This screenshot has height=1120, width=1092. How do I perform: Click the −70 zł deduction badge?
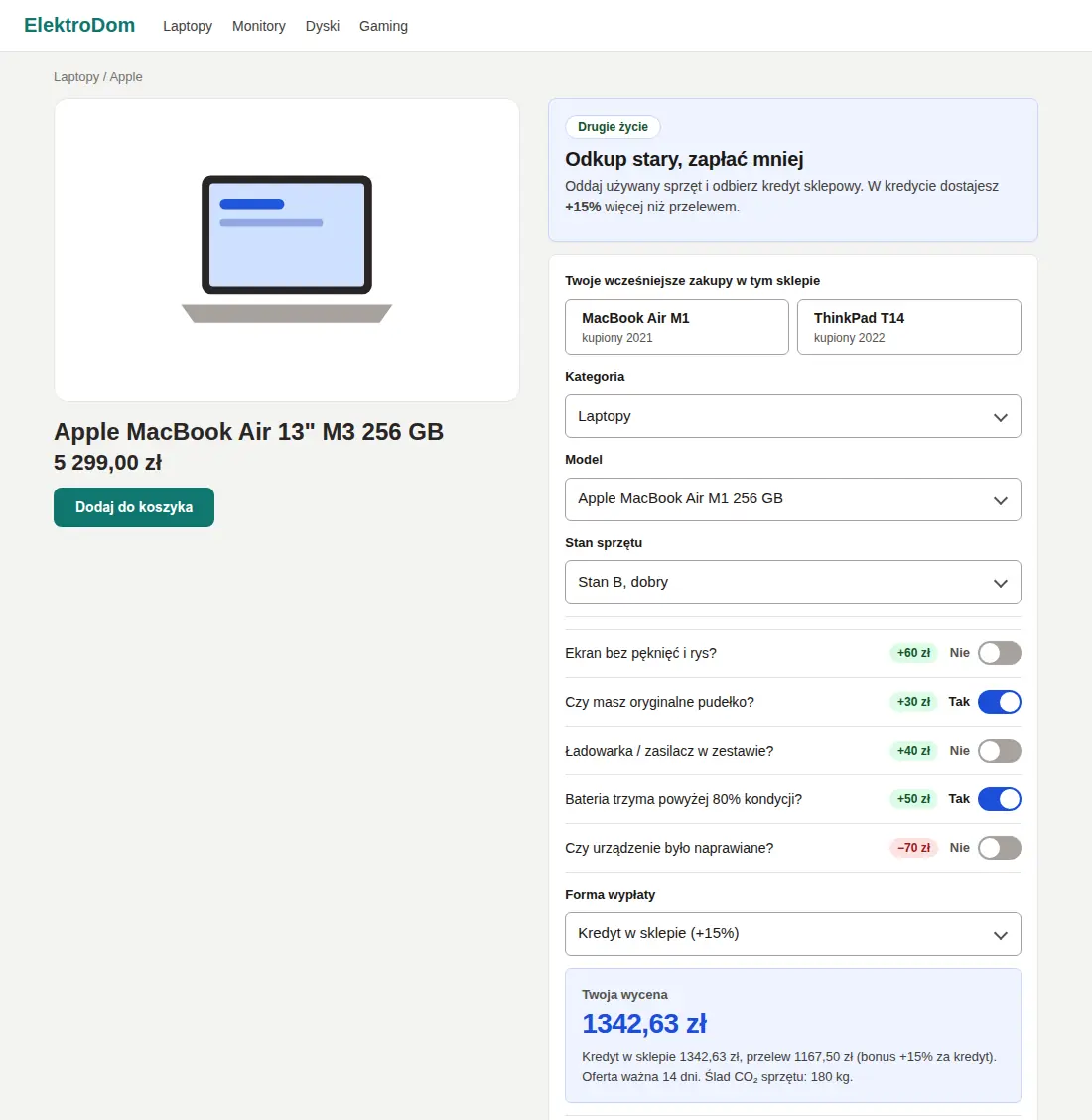tap(913, 848)
